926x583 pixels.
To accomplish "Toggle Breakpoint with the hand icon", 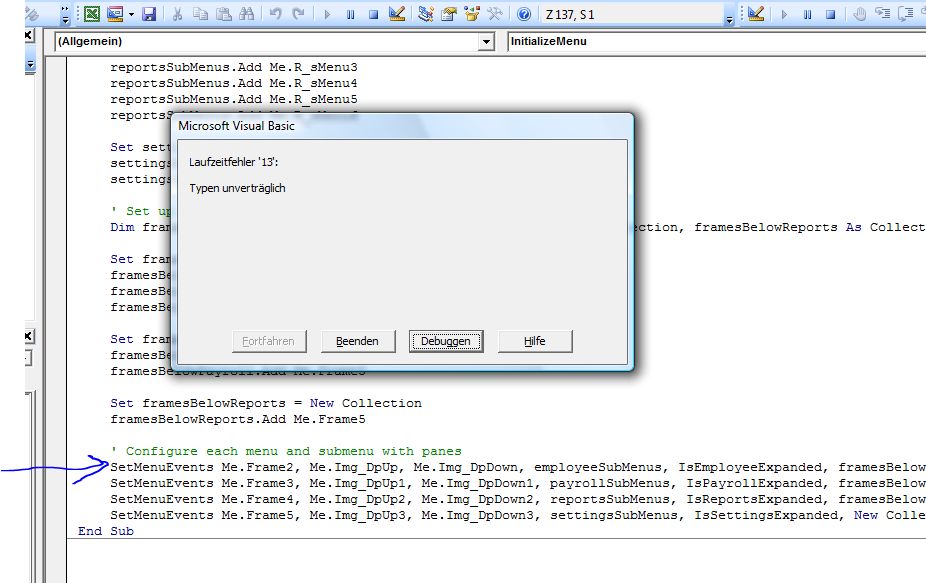I will coord(859,14).
